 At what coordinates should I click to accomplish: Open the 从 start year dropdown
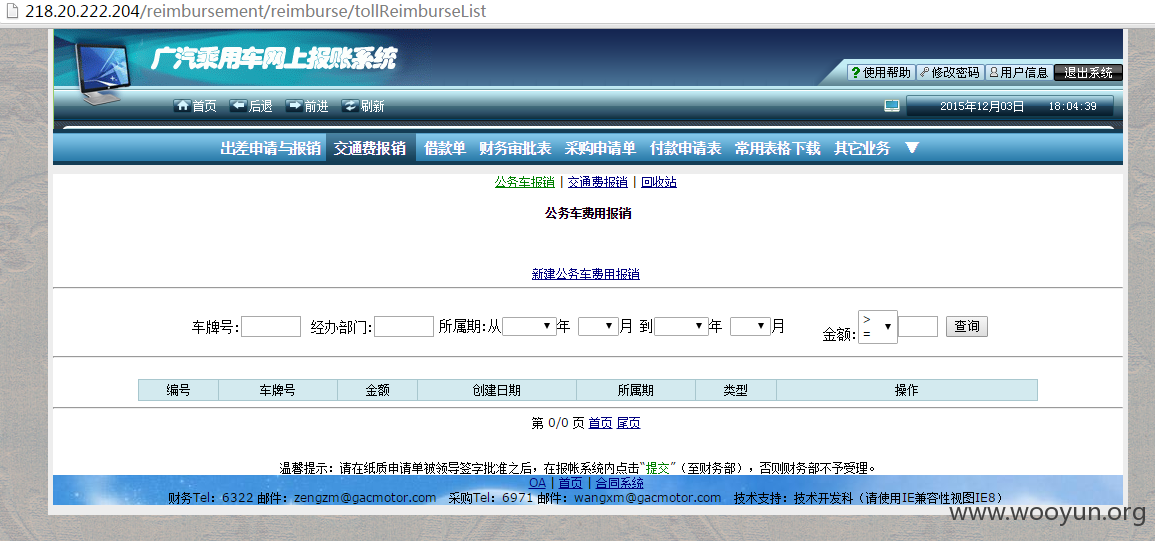click(x=529, y=327)
